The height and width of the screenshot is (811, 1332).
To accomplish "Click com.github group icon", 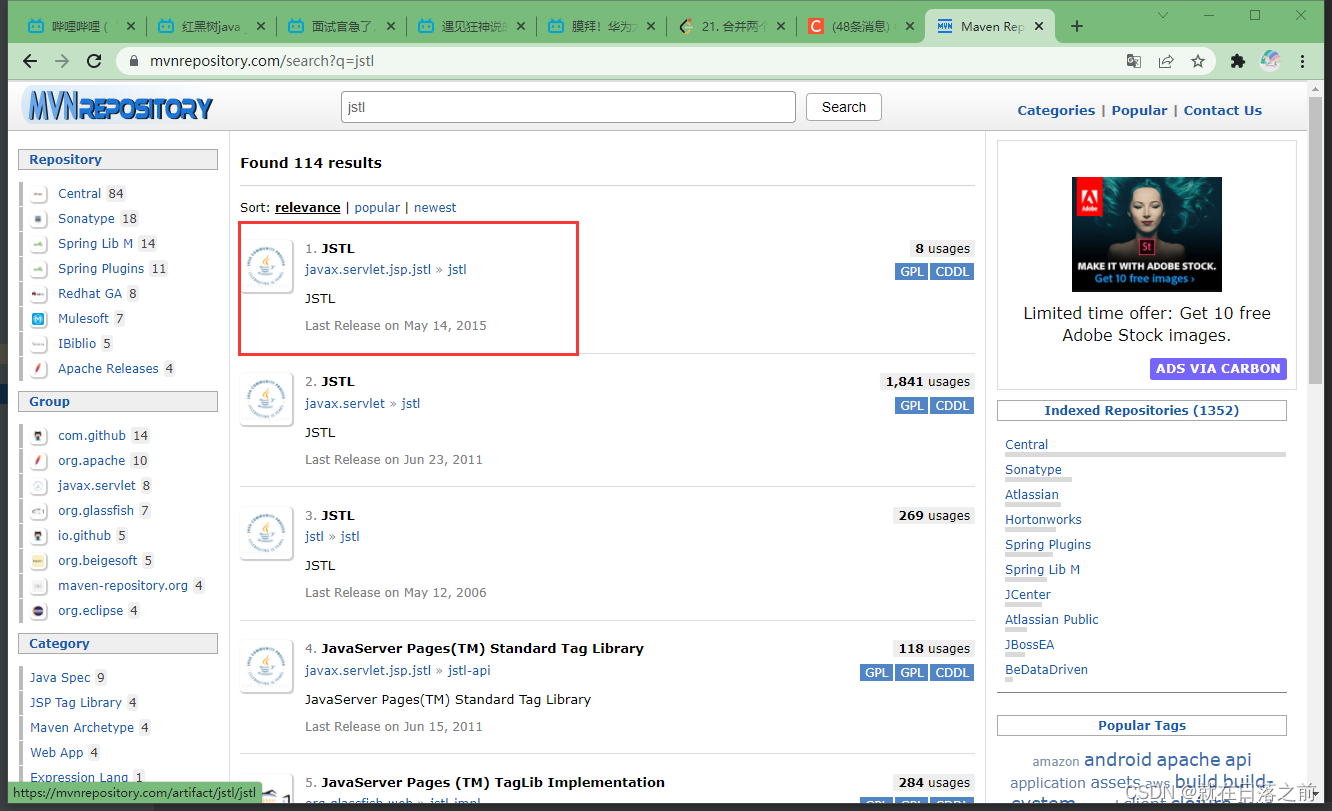I will [38, 436].
